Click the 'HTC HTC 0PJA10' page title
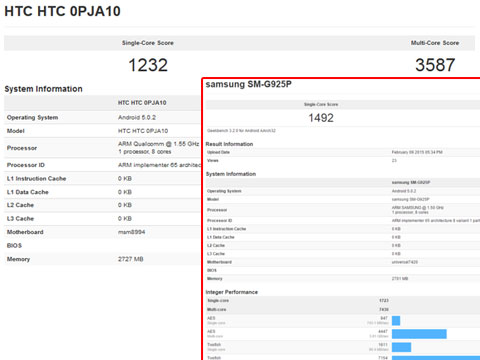 pyautogui.click(x=62, y=11)
